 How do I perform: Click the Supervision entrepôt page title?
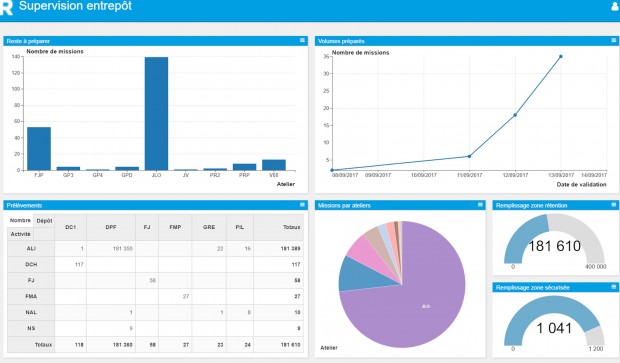(x=75, y=6)
